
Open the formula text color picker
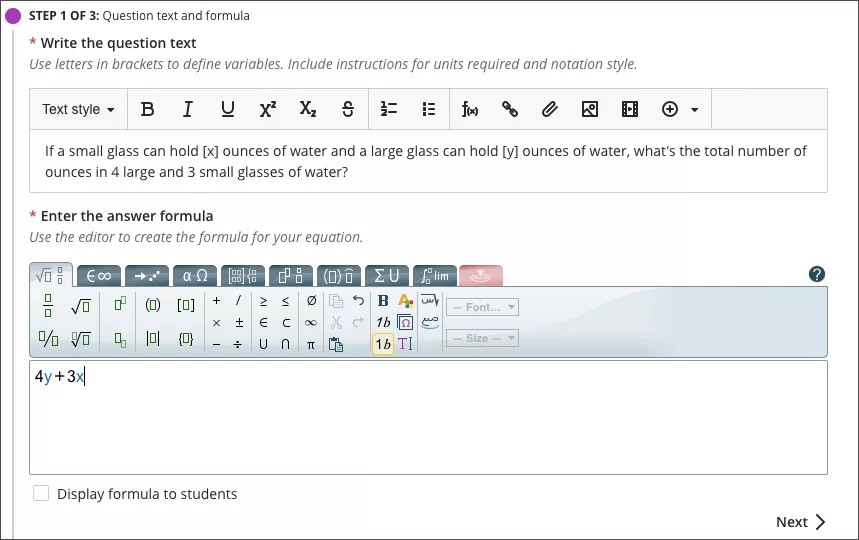coord(405,301)
